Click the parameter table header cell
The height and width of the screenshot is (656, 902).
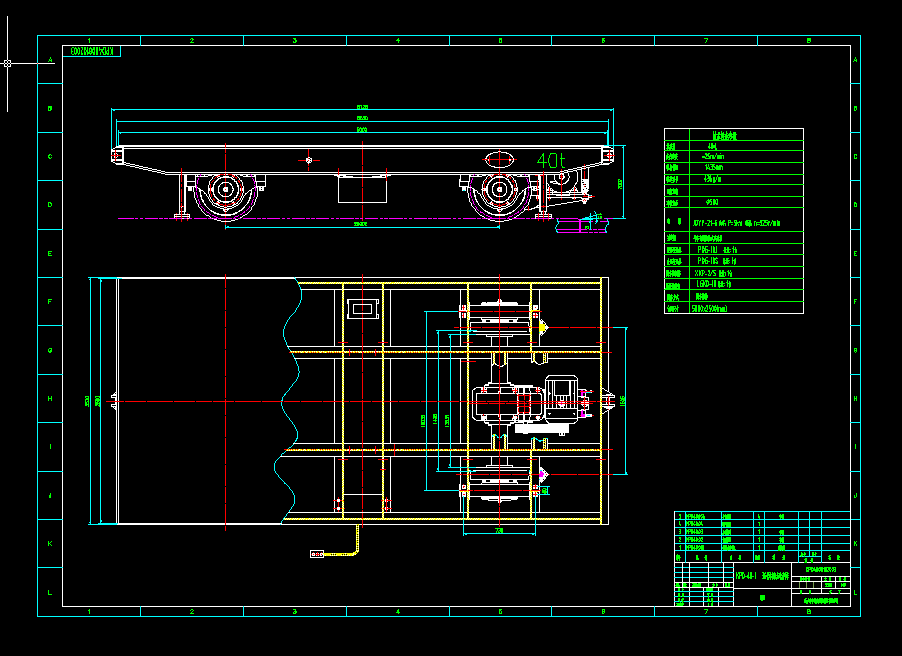746,135
